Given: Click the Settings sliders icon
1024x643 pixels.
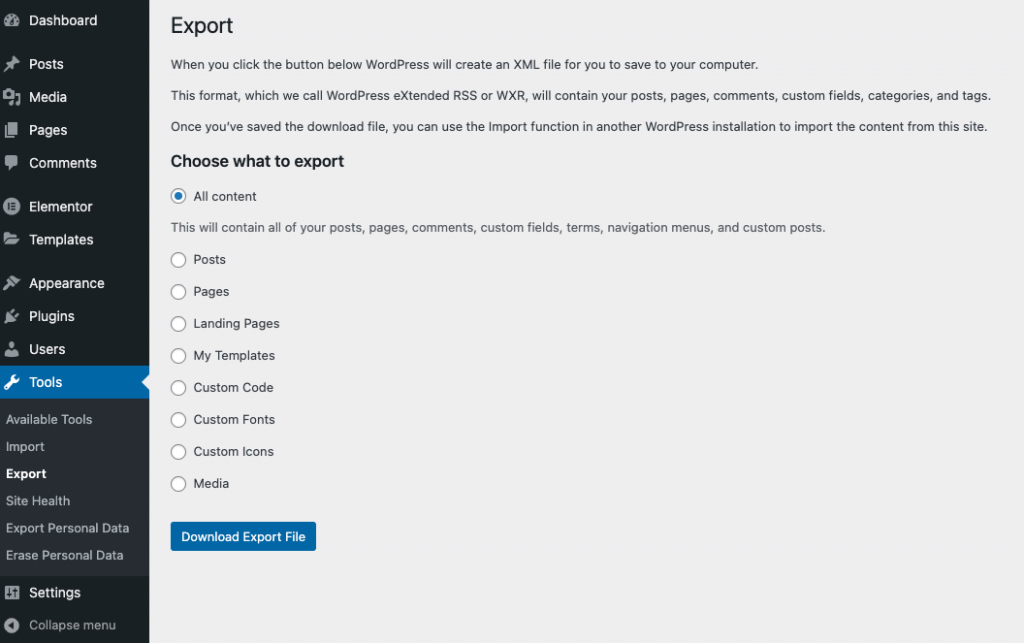Looking at the screenshot, I should click(x=12, y=593).
